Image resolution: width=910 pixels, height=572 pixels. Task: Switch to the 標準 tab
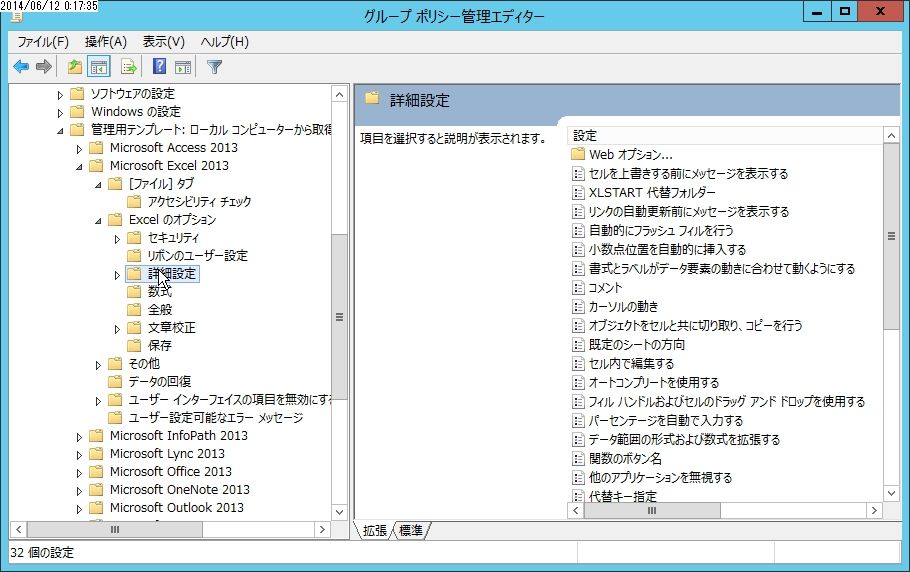[x=411, y=530]
